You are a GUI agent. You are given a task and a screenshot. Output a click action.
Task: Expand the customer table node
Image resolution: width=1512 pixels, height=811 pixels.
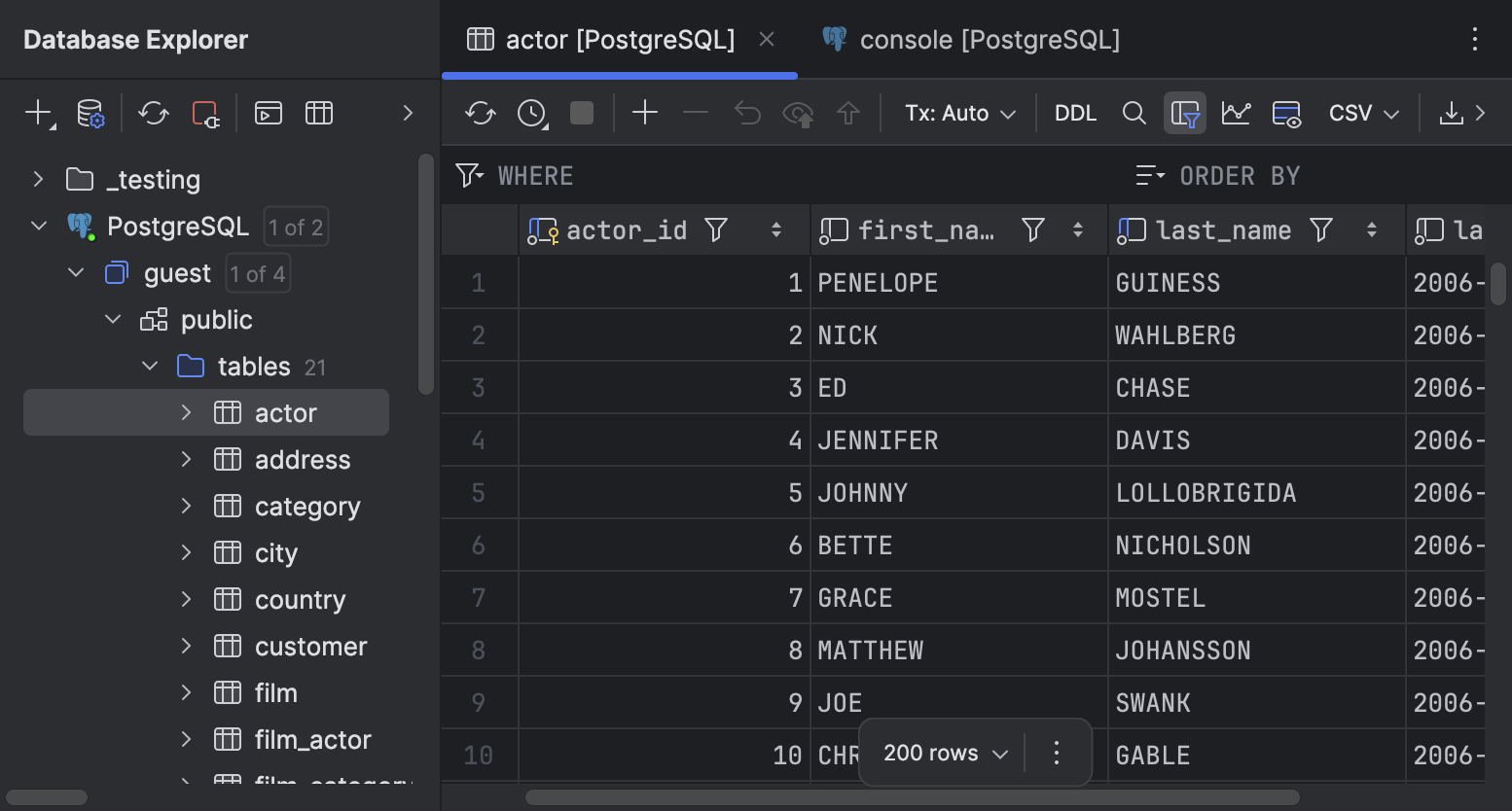(x=186, y=646)
